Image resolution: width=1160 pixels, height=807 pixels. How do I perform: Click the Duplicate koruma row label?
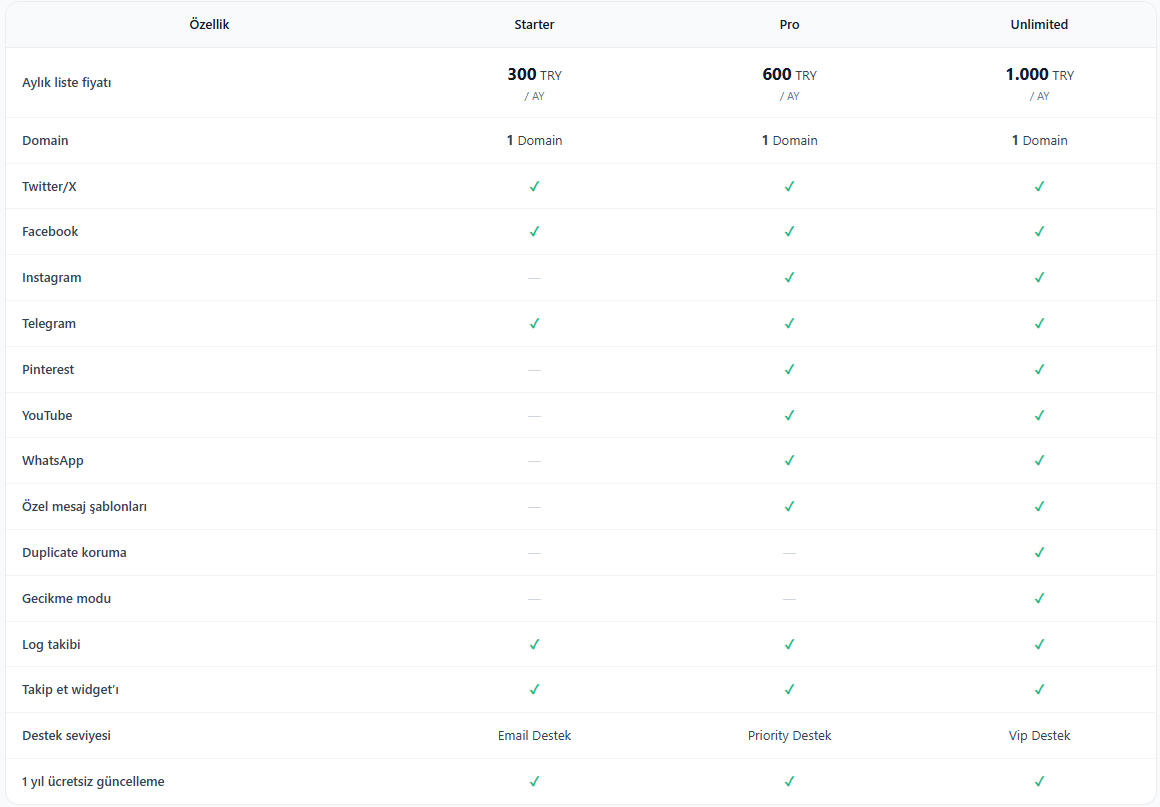[x=74, y=553]
